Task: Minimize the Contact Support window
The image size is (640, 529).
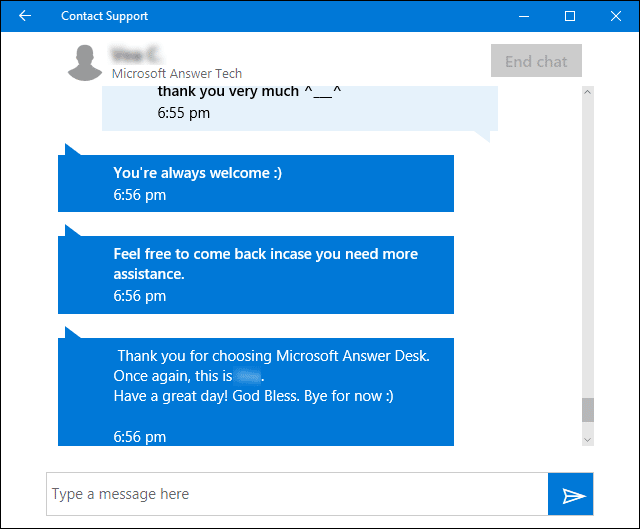Action: 523,16
